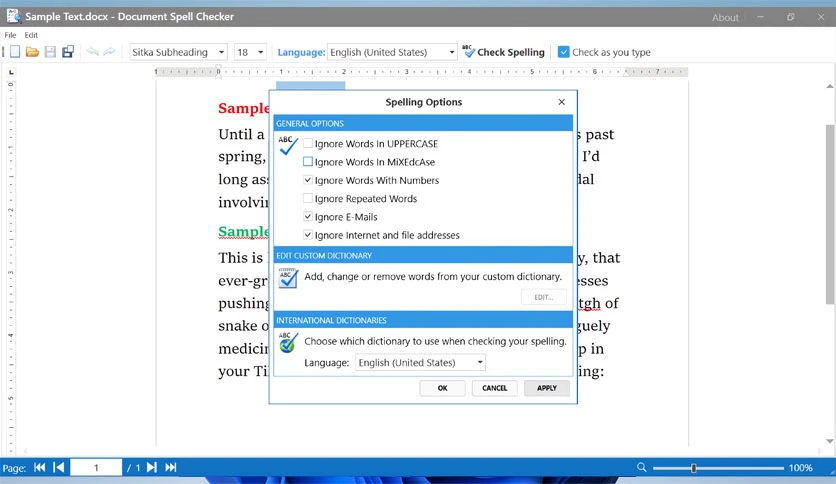The image size is (836, 484).
Task: Click the zoom slider handle
Action: tap(694, 468)
